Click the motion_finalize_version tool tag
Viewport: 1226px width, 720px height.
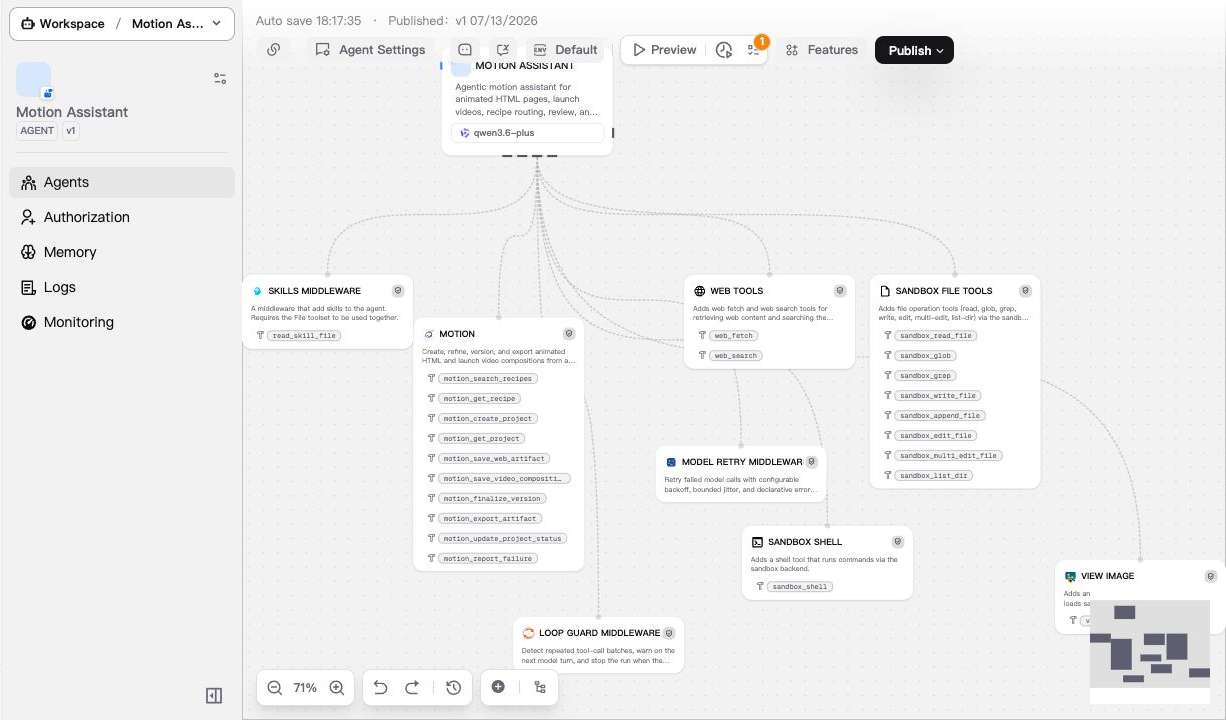coord(492,499)
